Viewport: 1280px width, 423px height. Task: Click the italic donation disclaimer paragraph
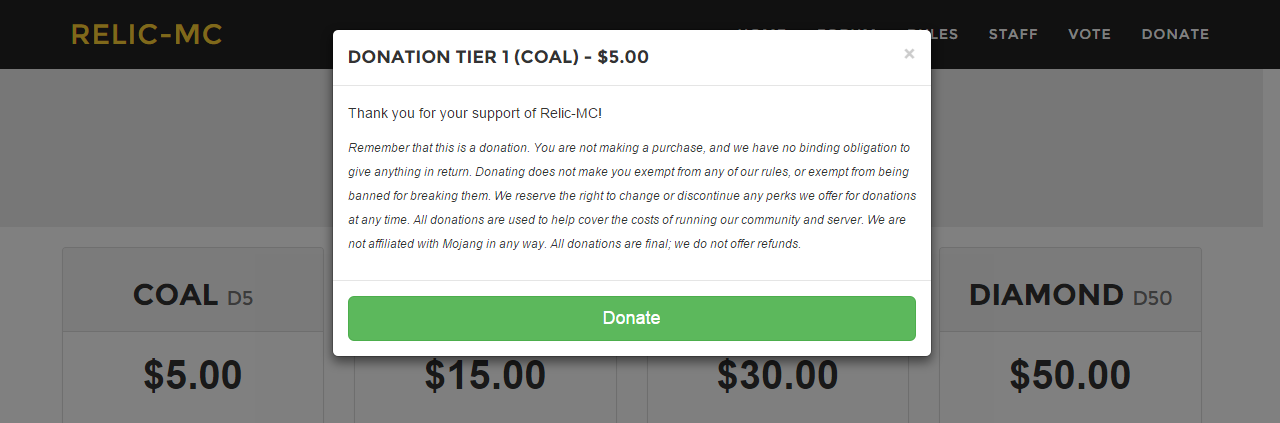click(631, 195)
